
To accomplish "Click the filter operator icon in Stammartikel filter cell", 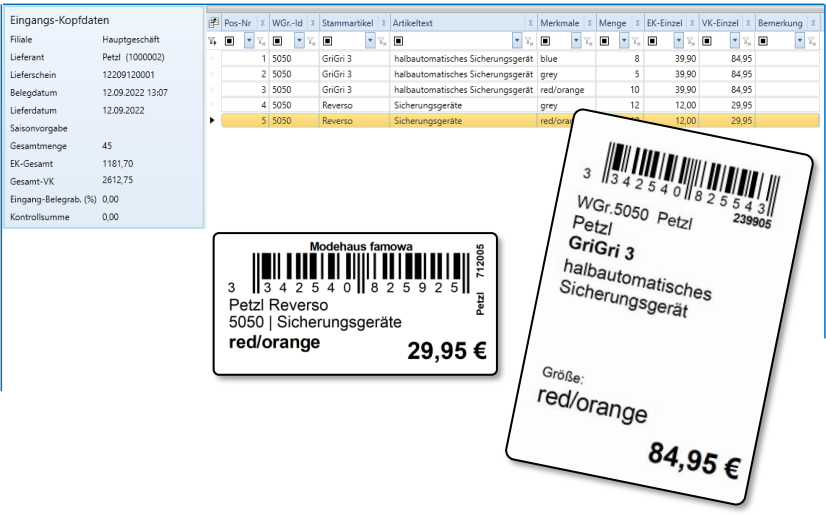I will point(328,41).
